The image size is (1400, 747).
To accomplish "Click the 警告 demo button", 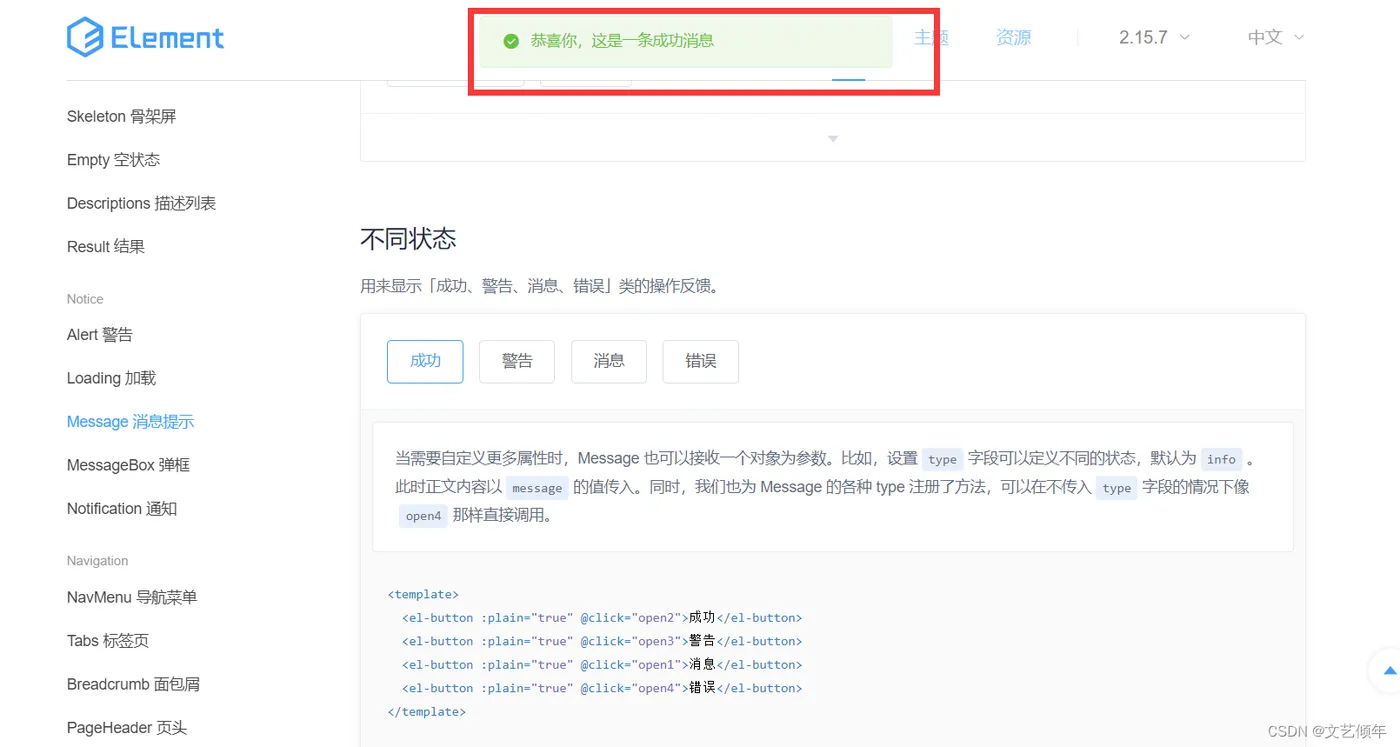I will [516, 361].
